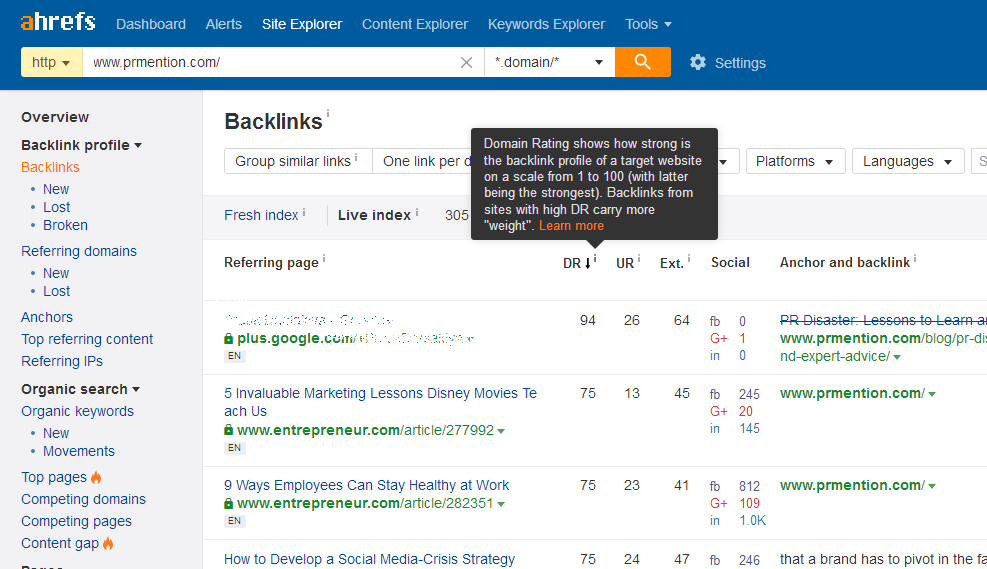987x569 pixels.
Task: Click the lock icon before entrepreneur.com/article/277992
Action: (228, 431)
